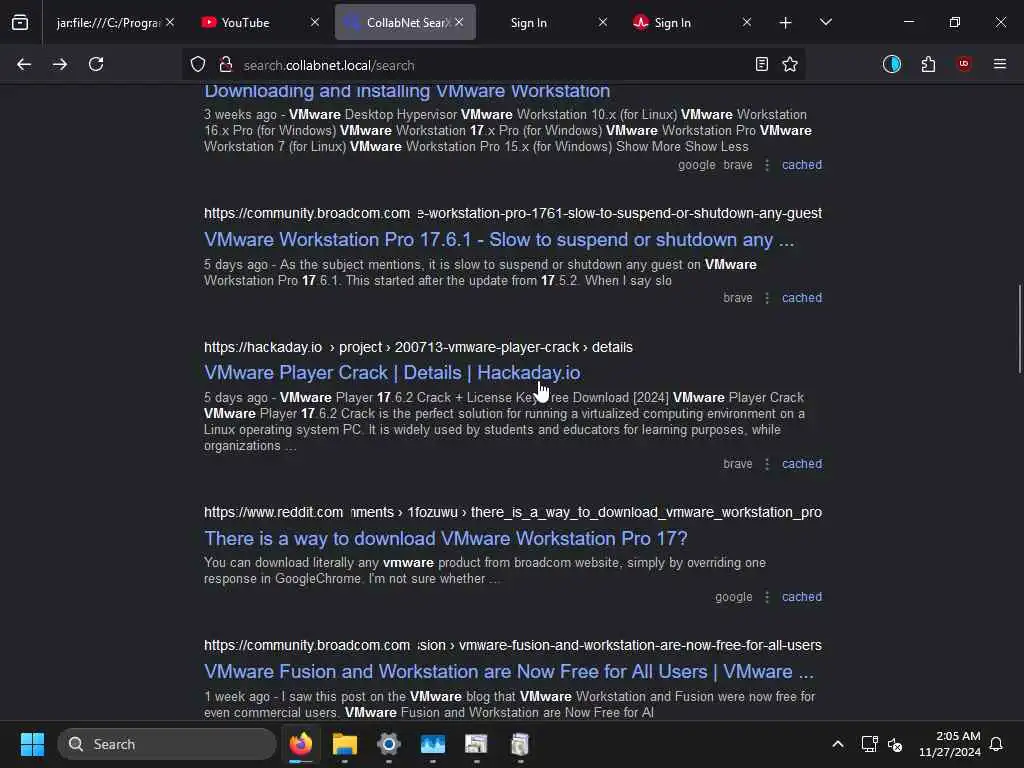The image size is (1024, 768).
Task: Click the site security padlock icon
Action: 226,64
